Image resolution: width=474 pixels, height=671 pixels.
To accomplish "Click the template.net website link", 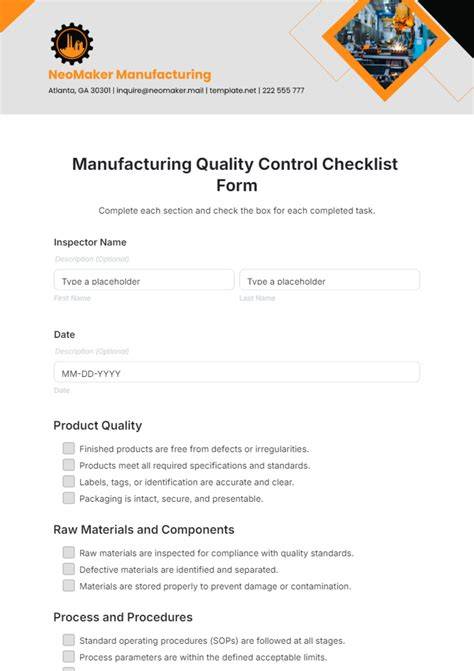I will pos(233,90).
